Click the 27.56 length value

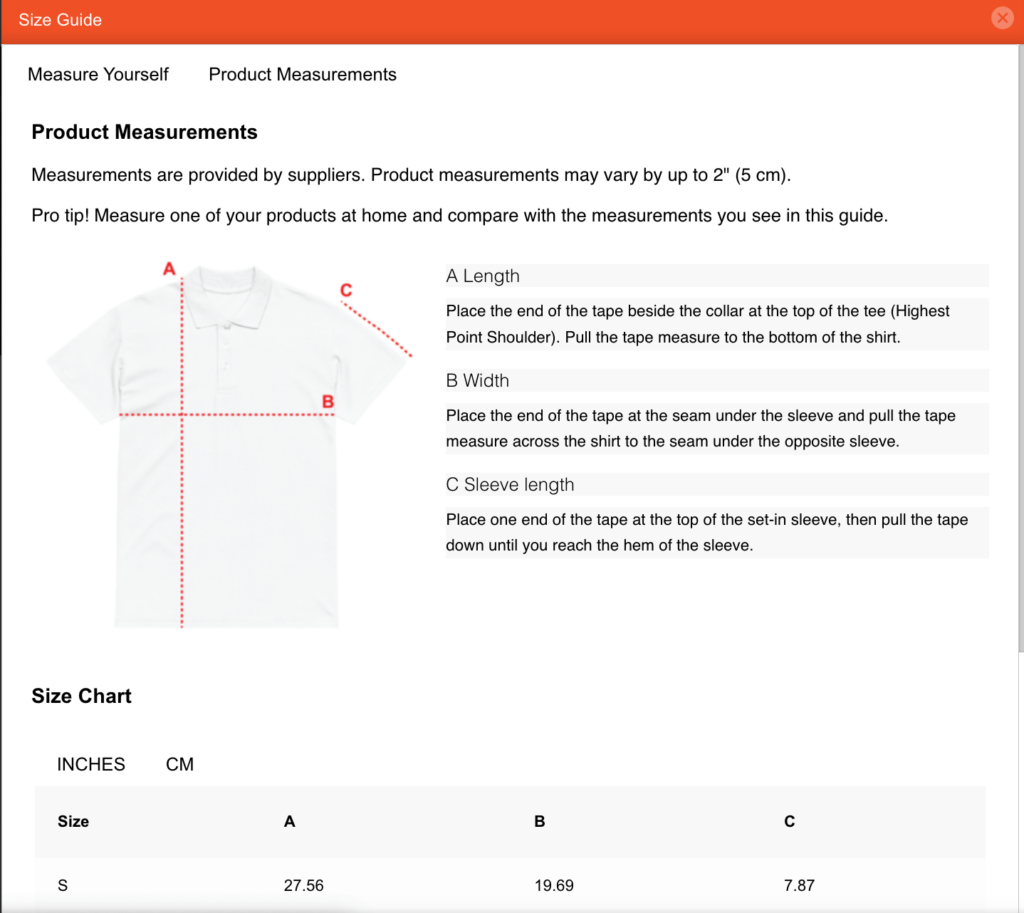[304, 885]
